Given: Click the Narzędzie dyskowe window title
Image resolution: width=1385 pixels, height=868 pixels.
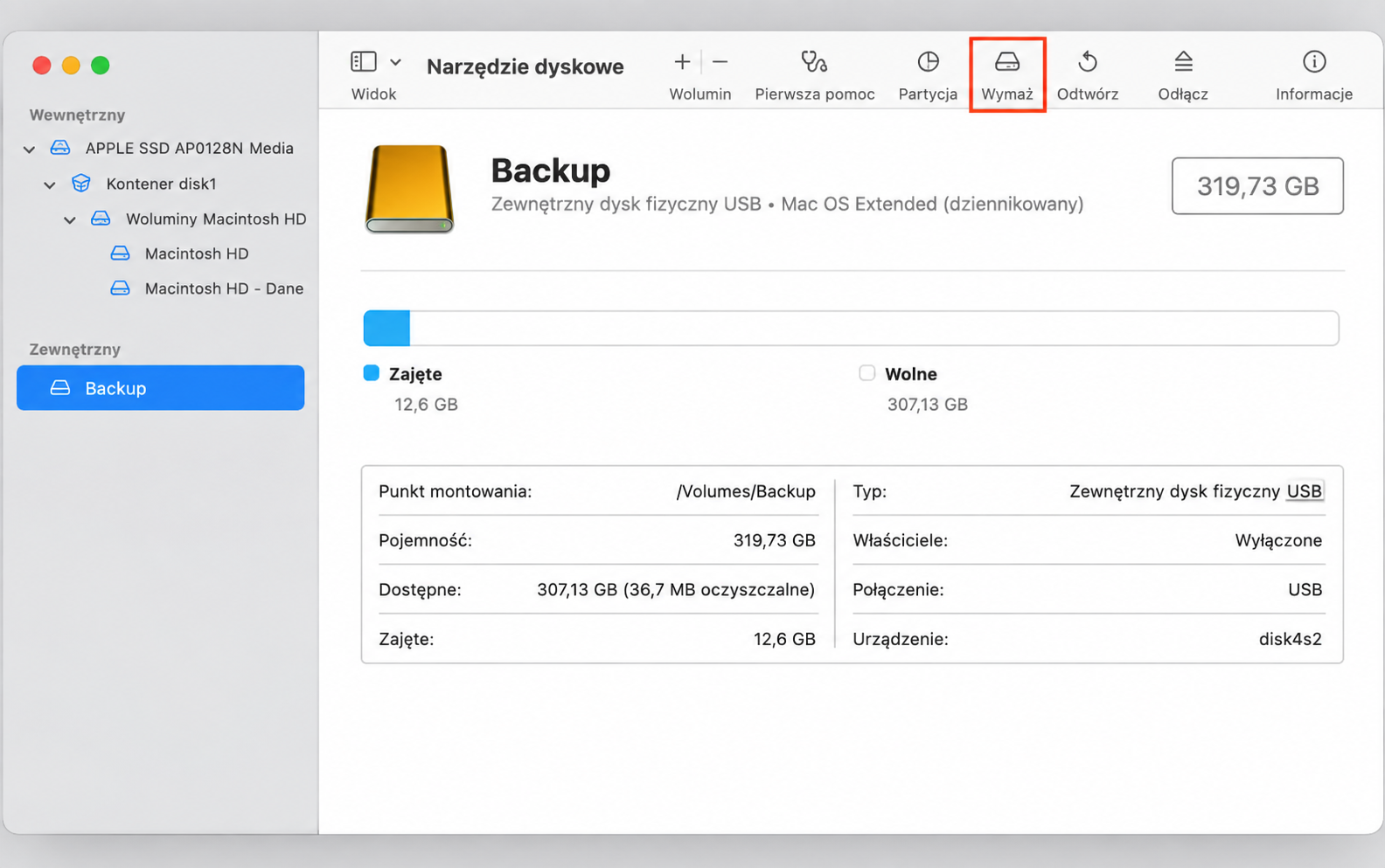Looking at the screenshot, I should tap(525, 66).
